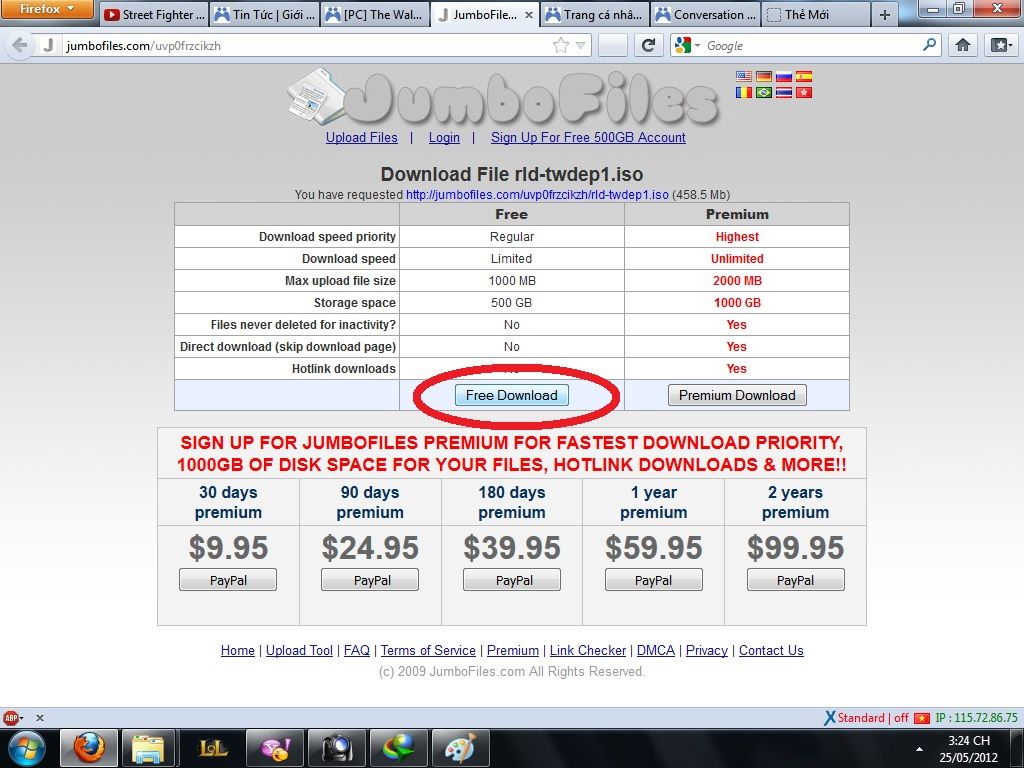This screenshot has width=1024, height=768.
Task: Close the add-on bar
Action: click(x=40, y=718)
